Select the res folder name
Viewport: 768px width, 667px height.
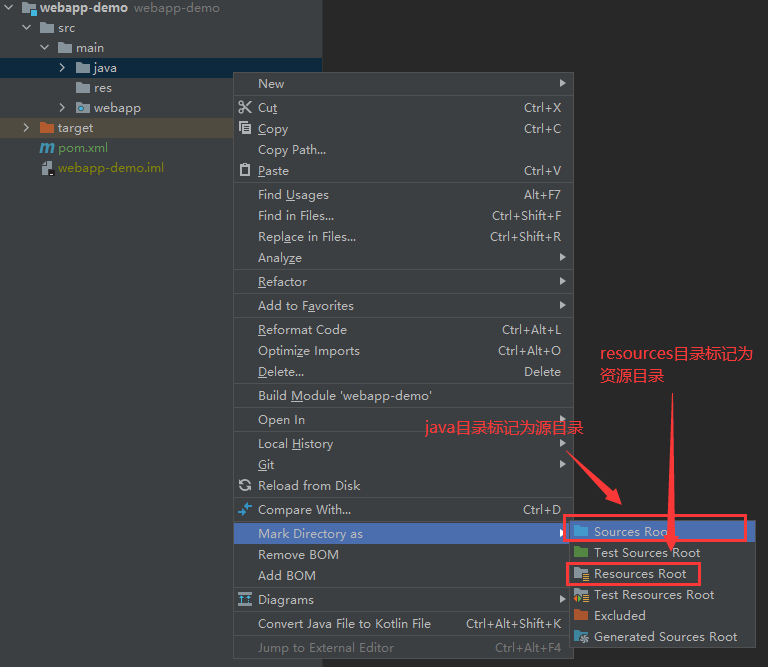point(103,88)
